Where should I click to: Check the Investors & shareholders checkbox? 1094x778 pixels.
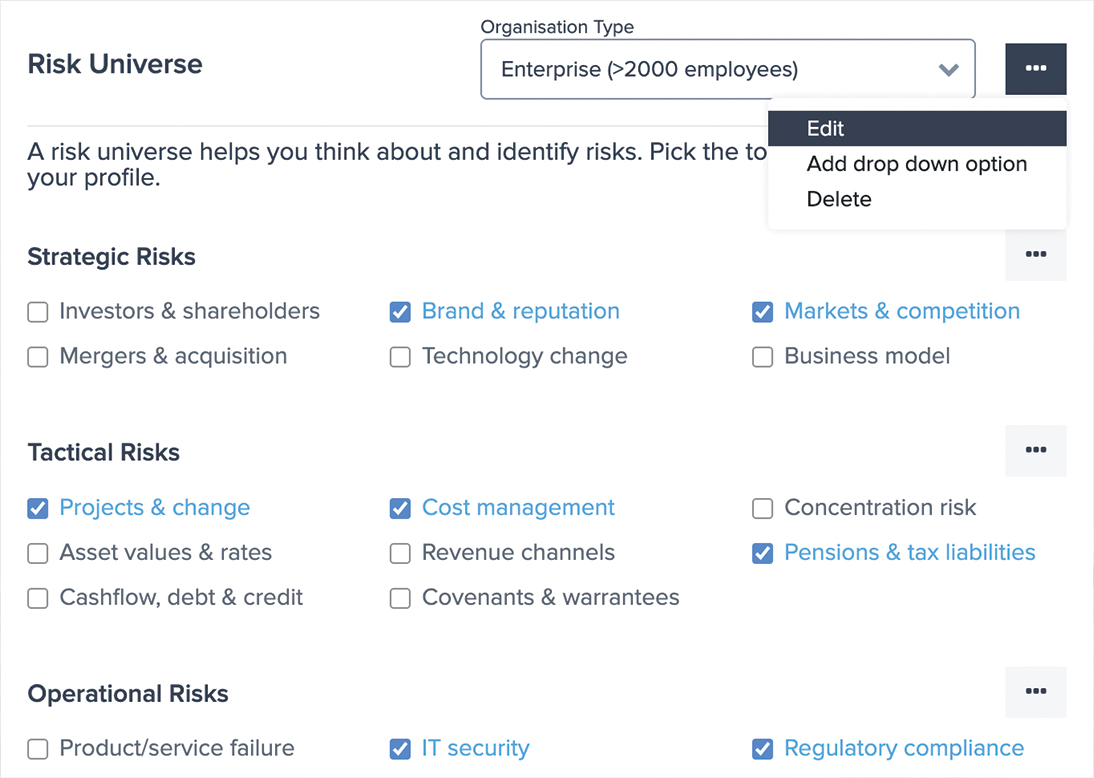pos(38,312)
